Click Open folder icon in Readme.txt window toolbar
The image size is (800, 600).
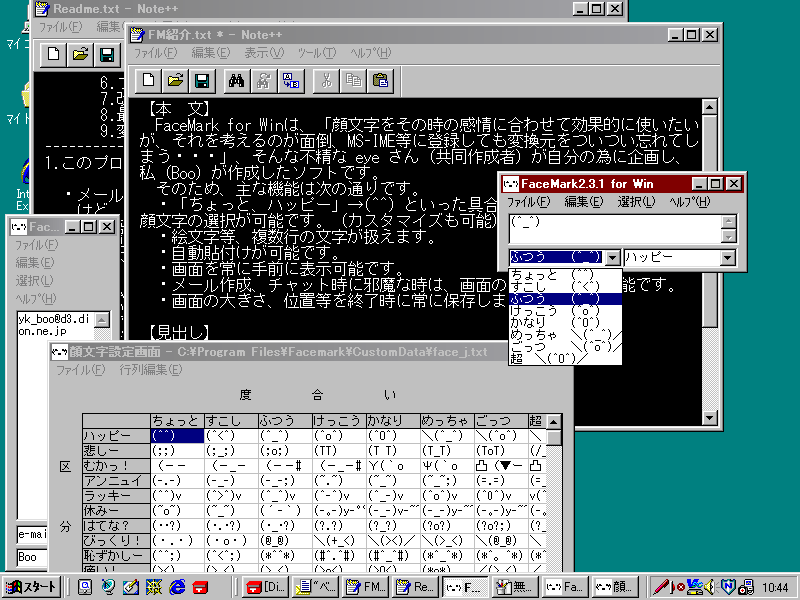[80, 54]
